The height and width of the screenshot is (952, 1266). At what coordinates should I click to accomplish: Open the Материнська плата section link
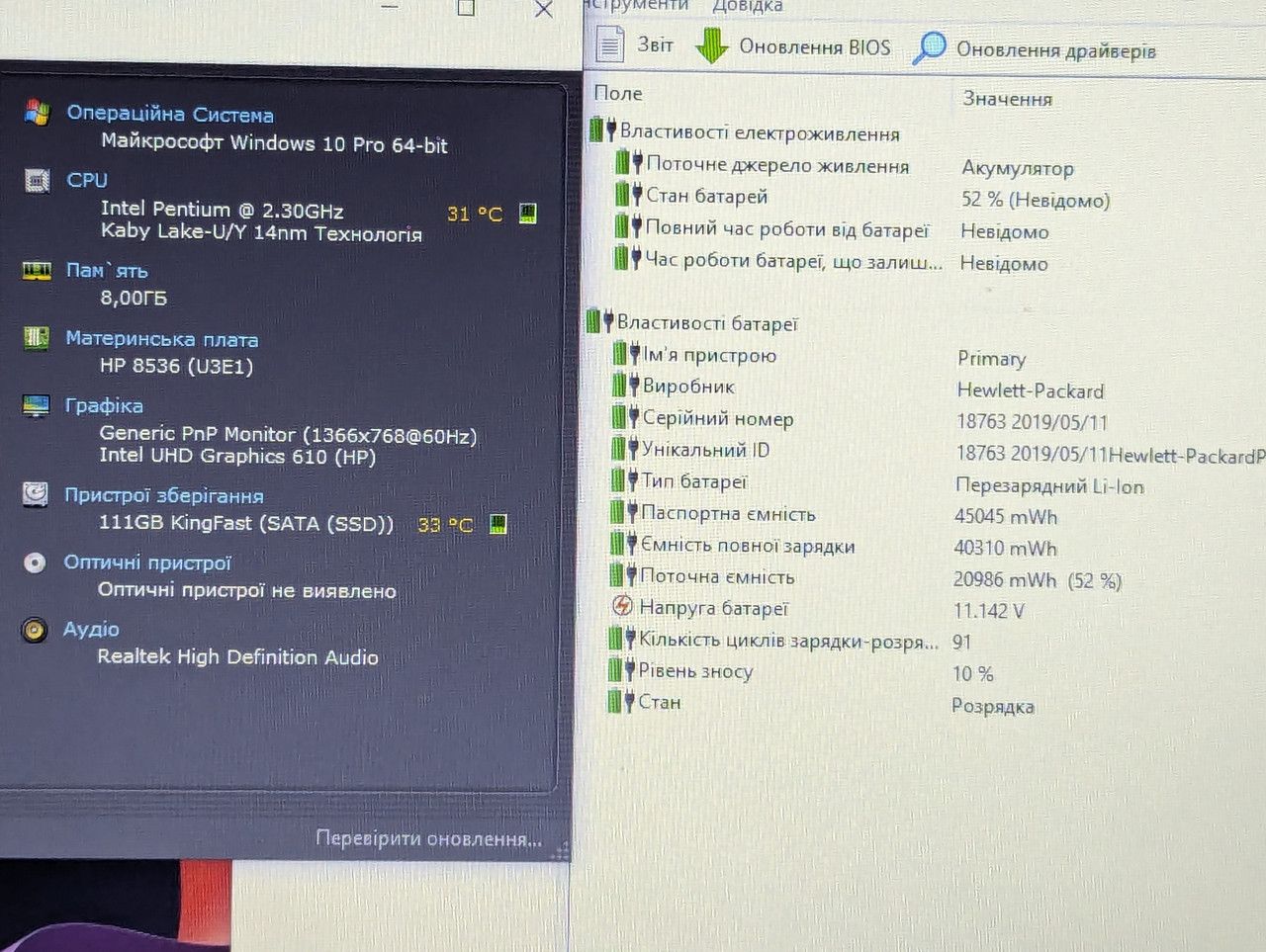click(x=161, y=339)
